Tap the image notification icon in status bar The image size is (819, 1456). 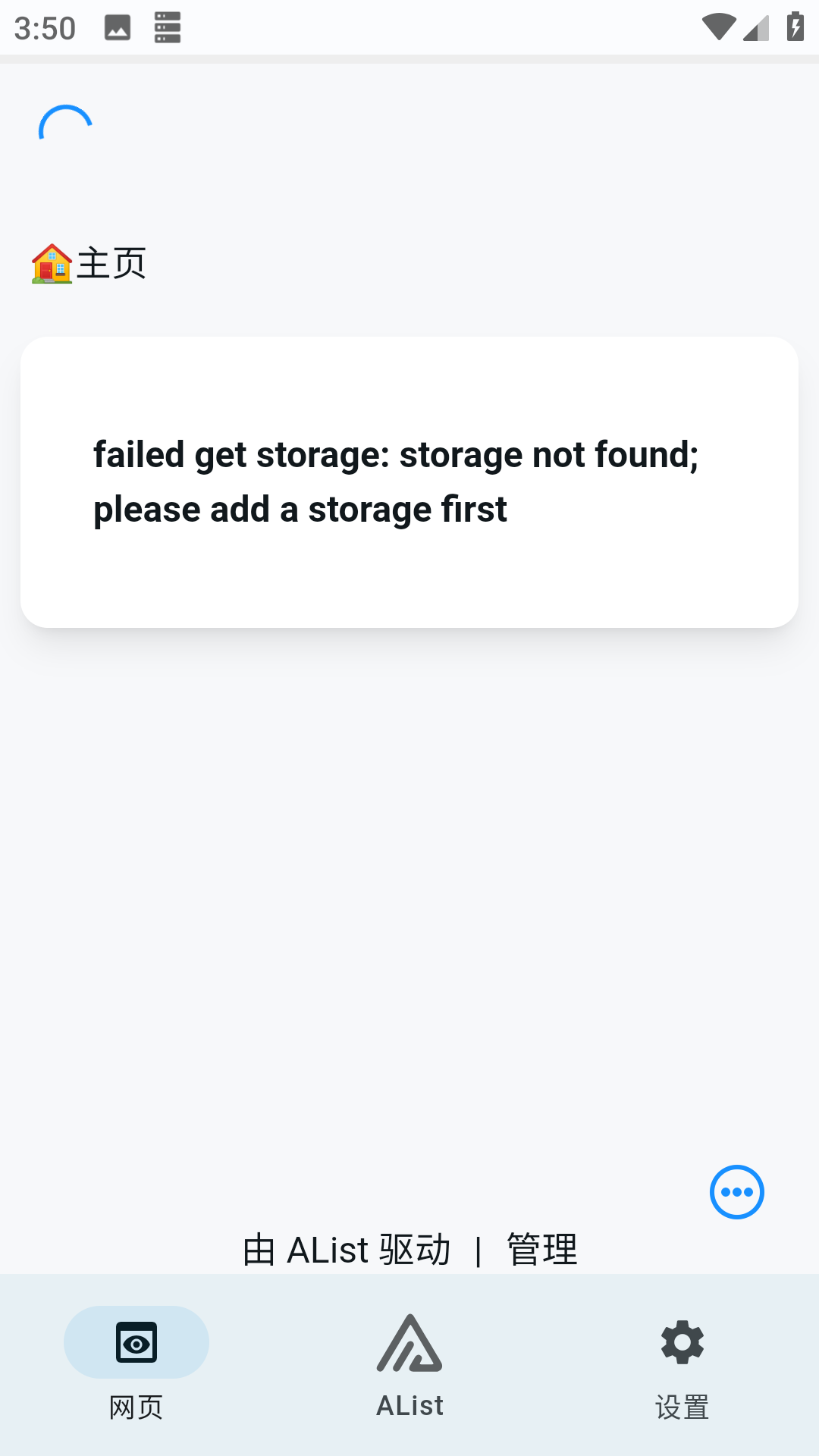tap(118, 28)
